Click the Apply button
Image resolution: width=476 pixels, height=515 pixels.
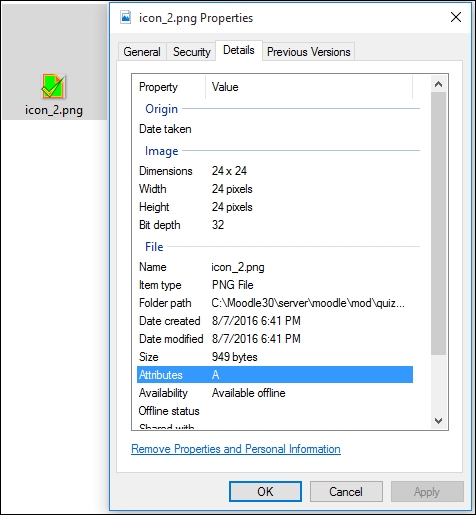(427, 491)
